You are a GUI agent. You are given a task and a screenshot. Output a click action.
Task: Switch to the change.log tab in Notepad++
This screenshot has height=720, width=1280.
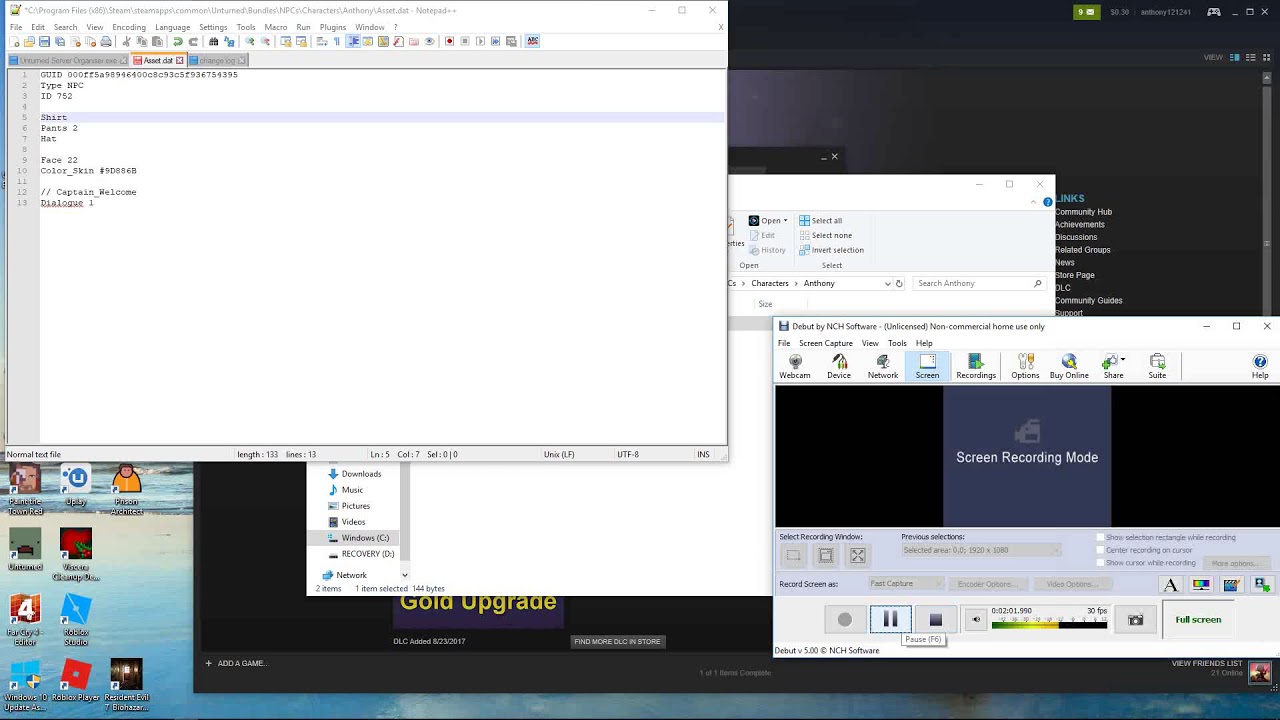point(216,61)
